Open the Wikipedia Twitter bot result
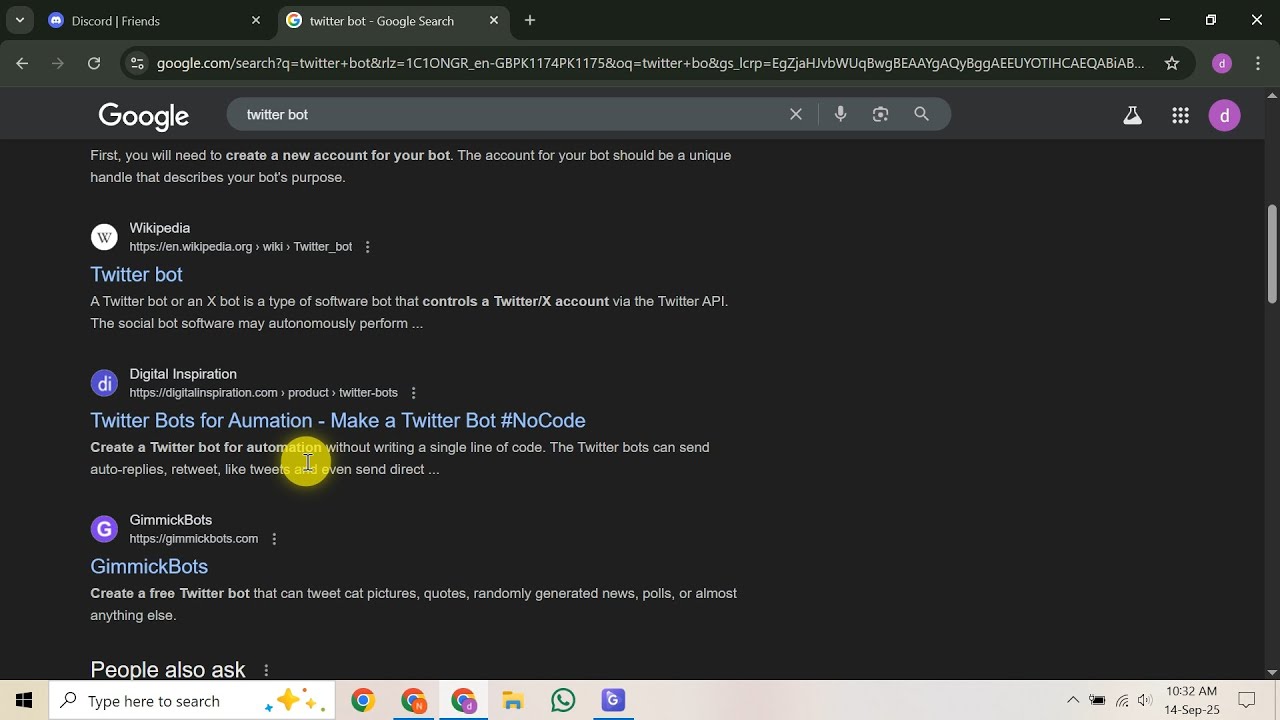The height and width of the screenshot is (720, 1280). click(x=136, y=274)
